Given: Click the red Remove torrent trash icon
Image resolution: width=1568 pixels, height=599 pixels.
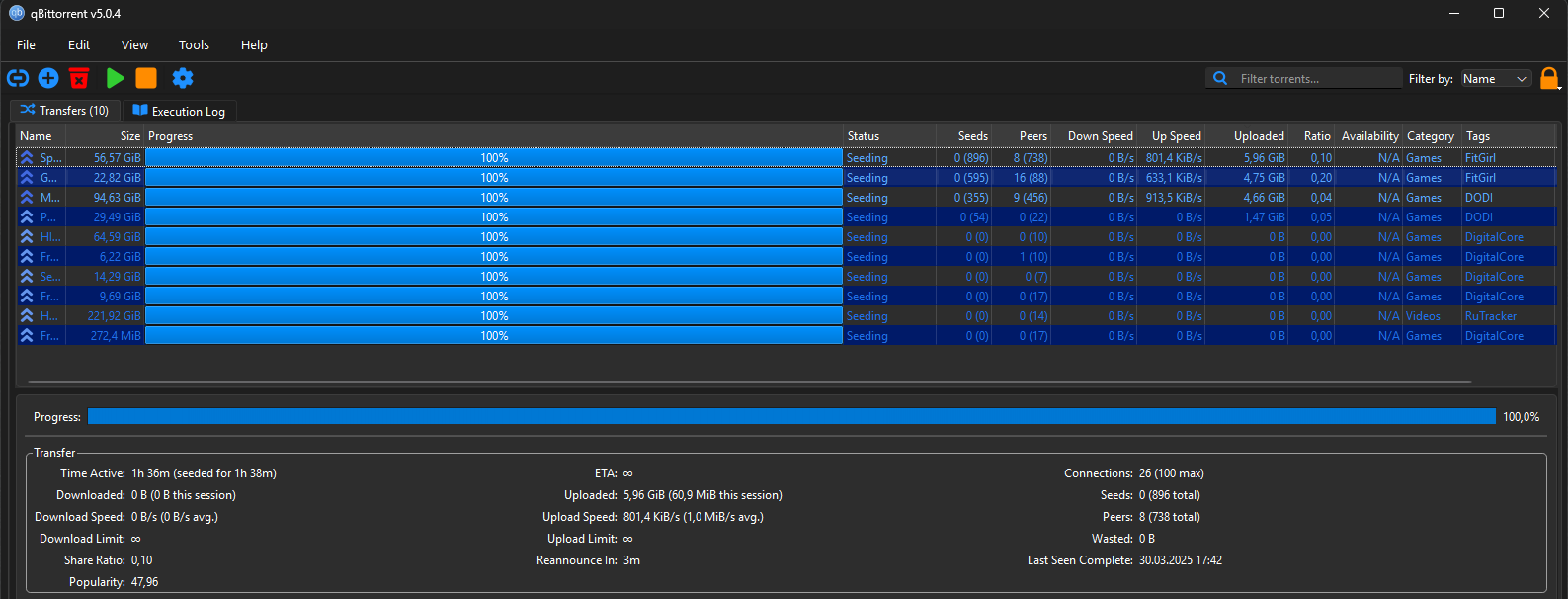Looking at the screenshot, I should click(x=79, y=78).
